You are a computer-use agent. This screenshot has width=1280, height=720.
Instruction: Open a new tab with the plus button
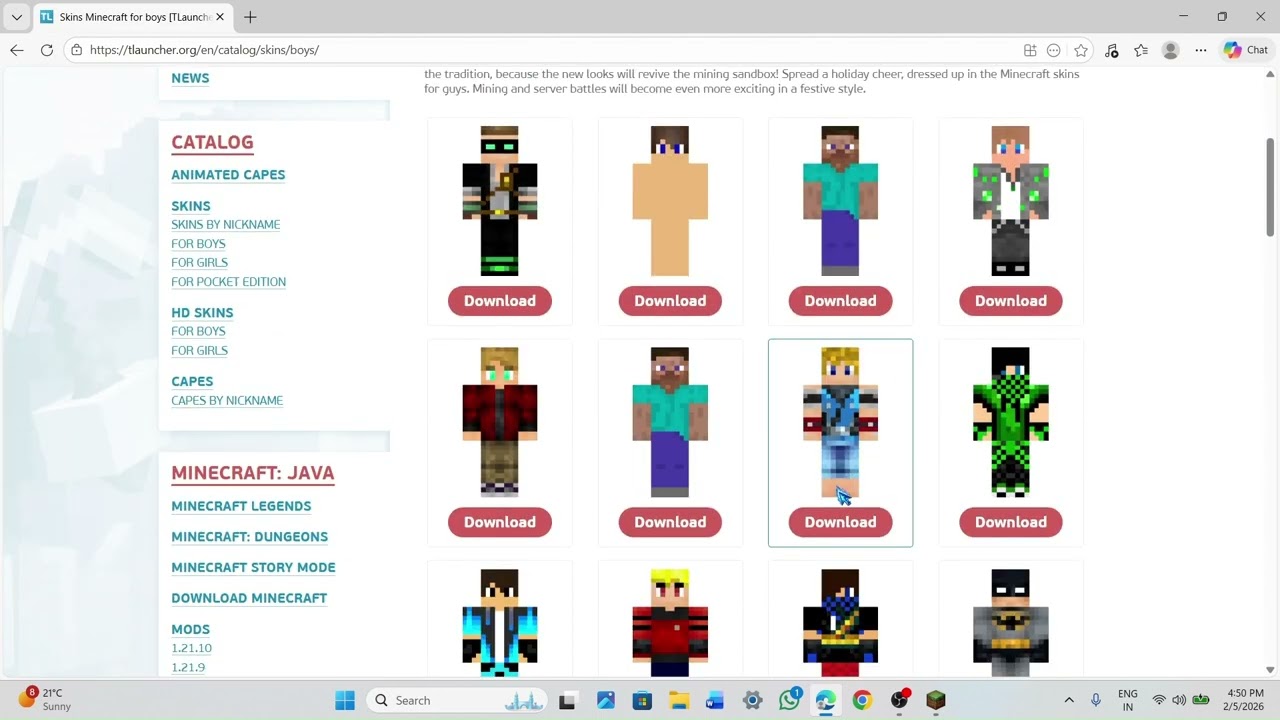coord(250,17)
